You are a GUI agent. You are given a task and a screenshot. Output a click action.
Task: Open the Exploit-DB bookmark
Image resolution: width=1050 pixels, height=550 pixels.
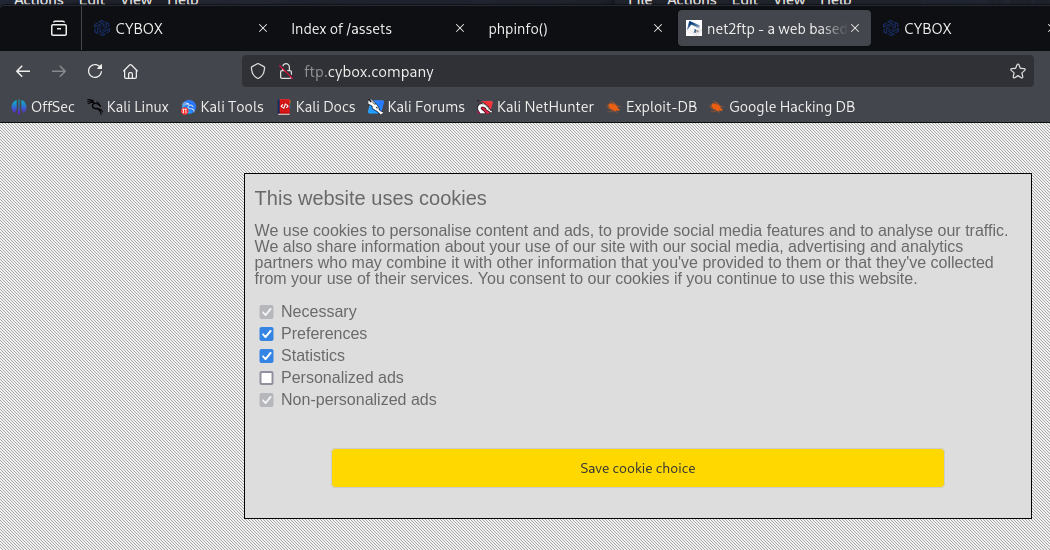(x=652, y=107)
